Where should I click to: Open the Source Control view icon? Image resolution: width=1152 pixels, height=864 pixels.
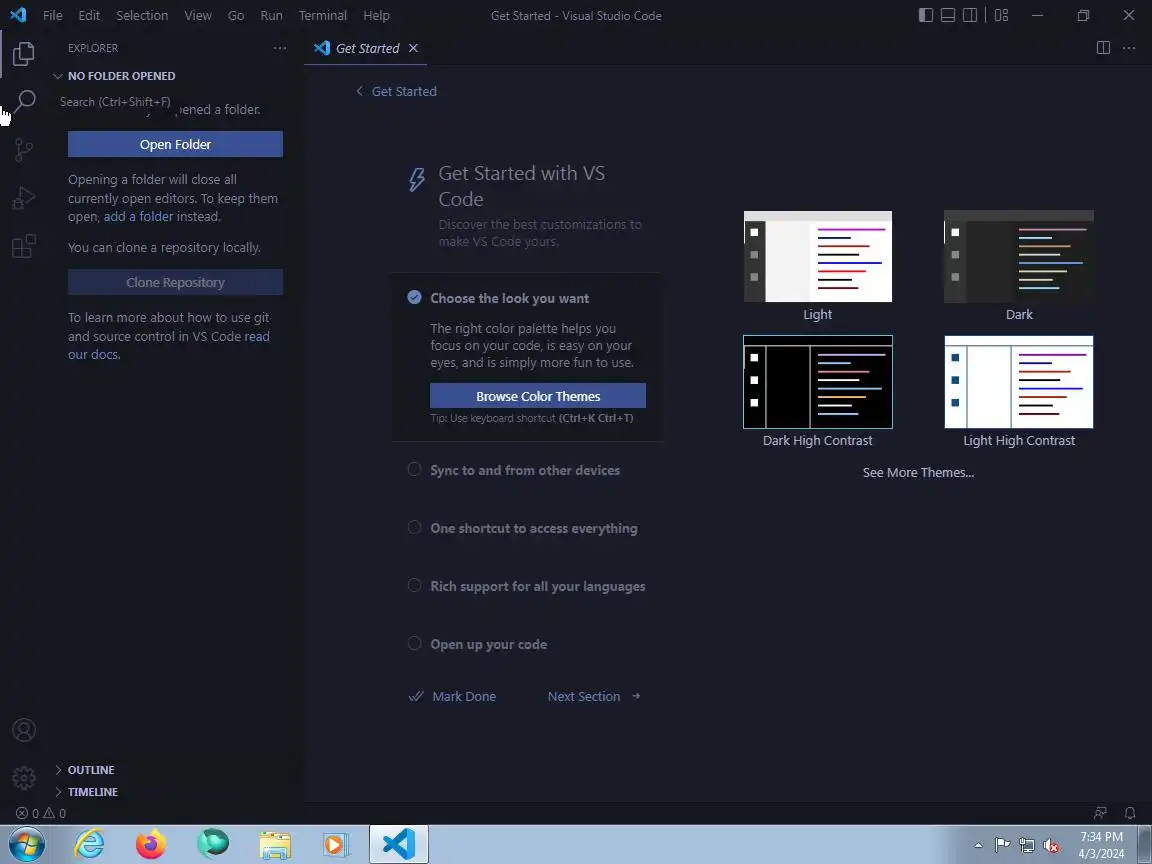[24, 150]
